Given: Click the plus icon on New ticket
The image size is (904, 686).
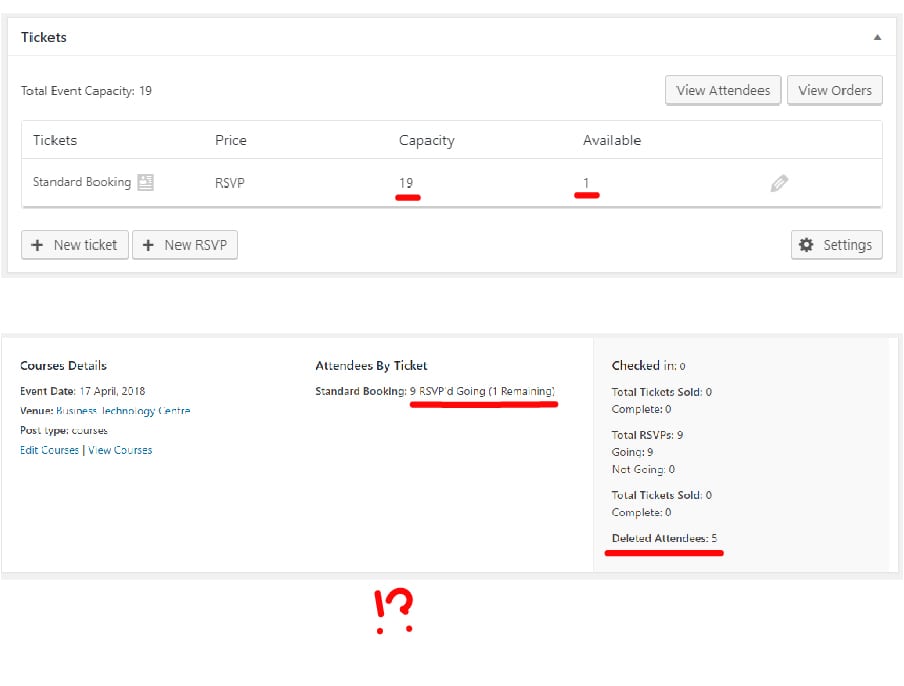Looking at the screenshot, I should point(37,245).
